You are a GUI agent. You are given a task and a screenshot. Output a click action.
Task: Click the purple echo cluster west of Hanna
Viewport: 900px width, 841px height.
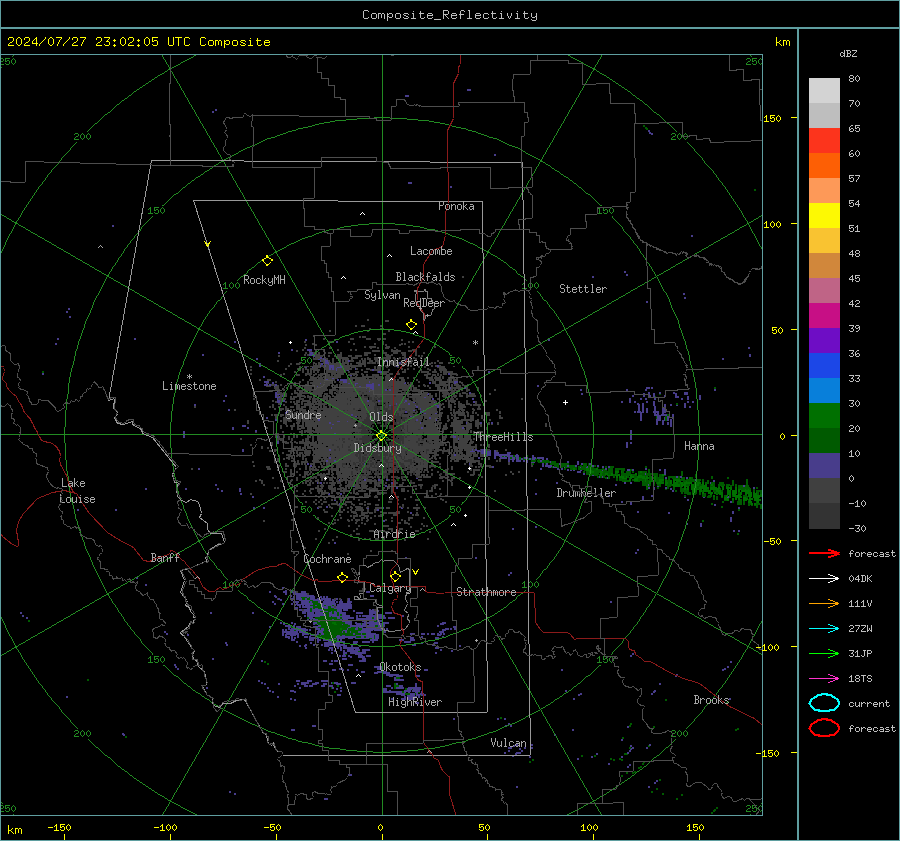click(657, 406)
